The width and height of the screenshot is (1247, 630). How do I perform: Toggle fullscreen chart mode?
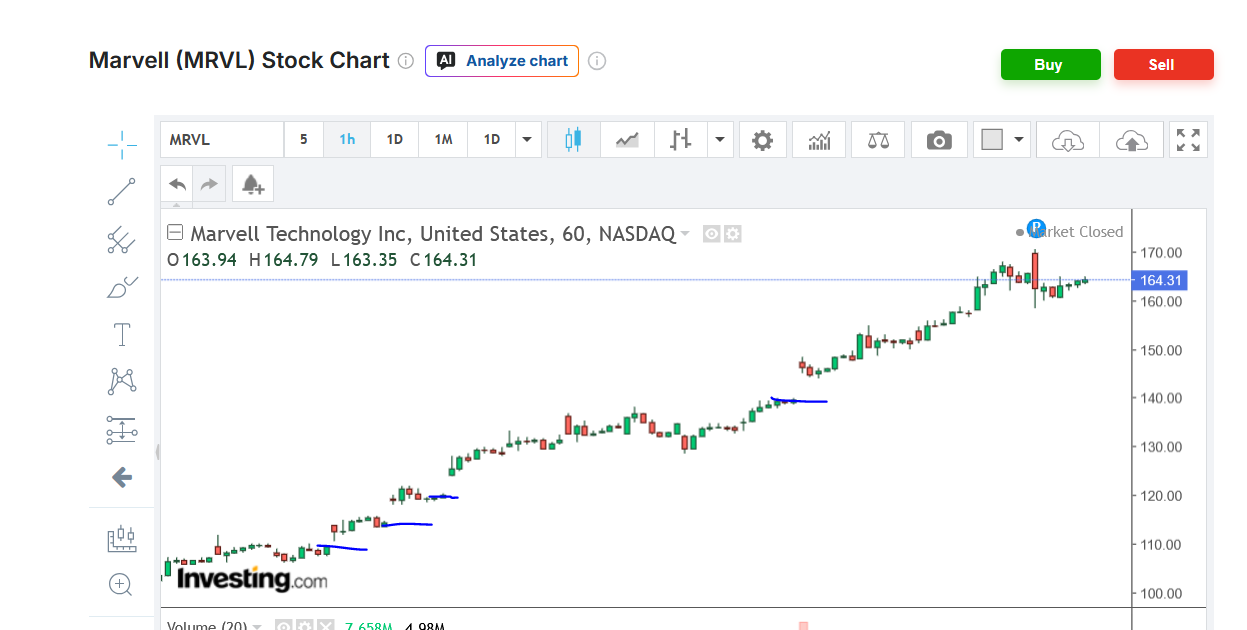[x=1188, y=140]
